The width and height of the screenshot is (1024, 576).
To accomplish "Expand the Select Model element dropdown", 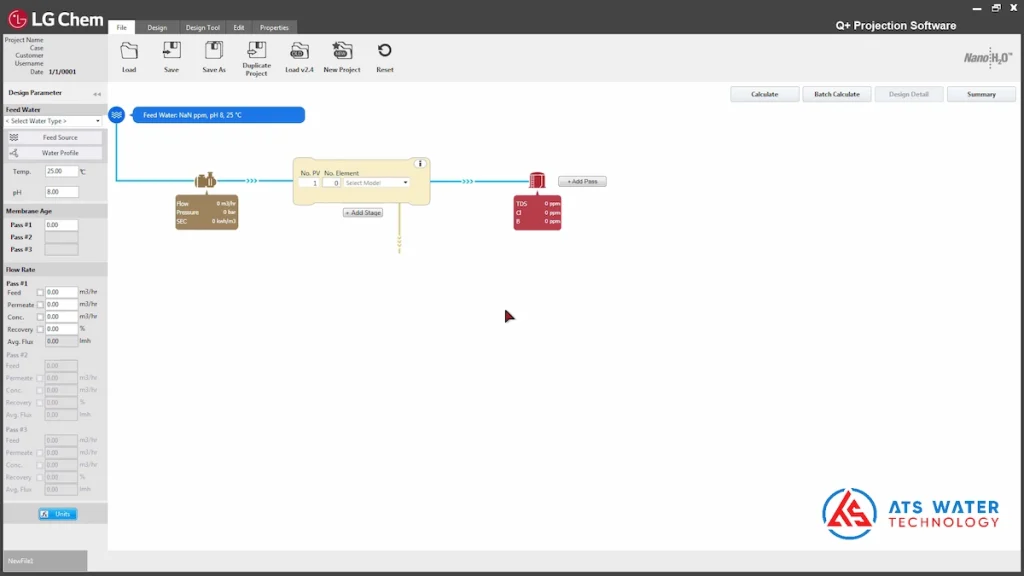I will pyautogui.click(x=377, y=183).
